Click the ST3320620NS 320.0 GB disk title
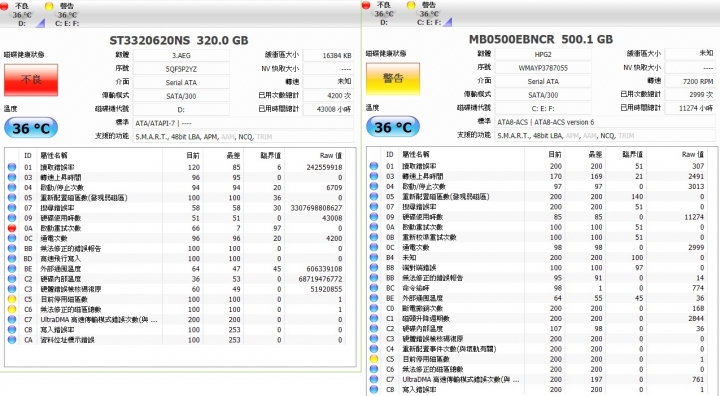The image size is (720, 396). pos(179,40)
